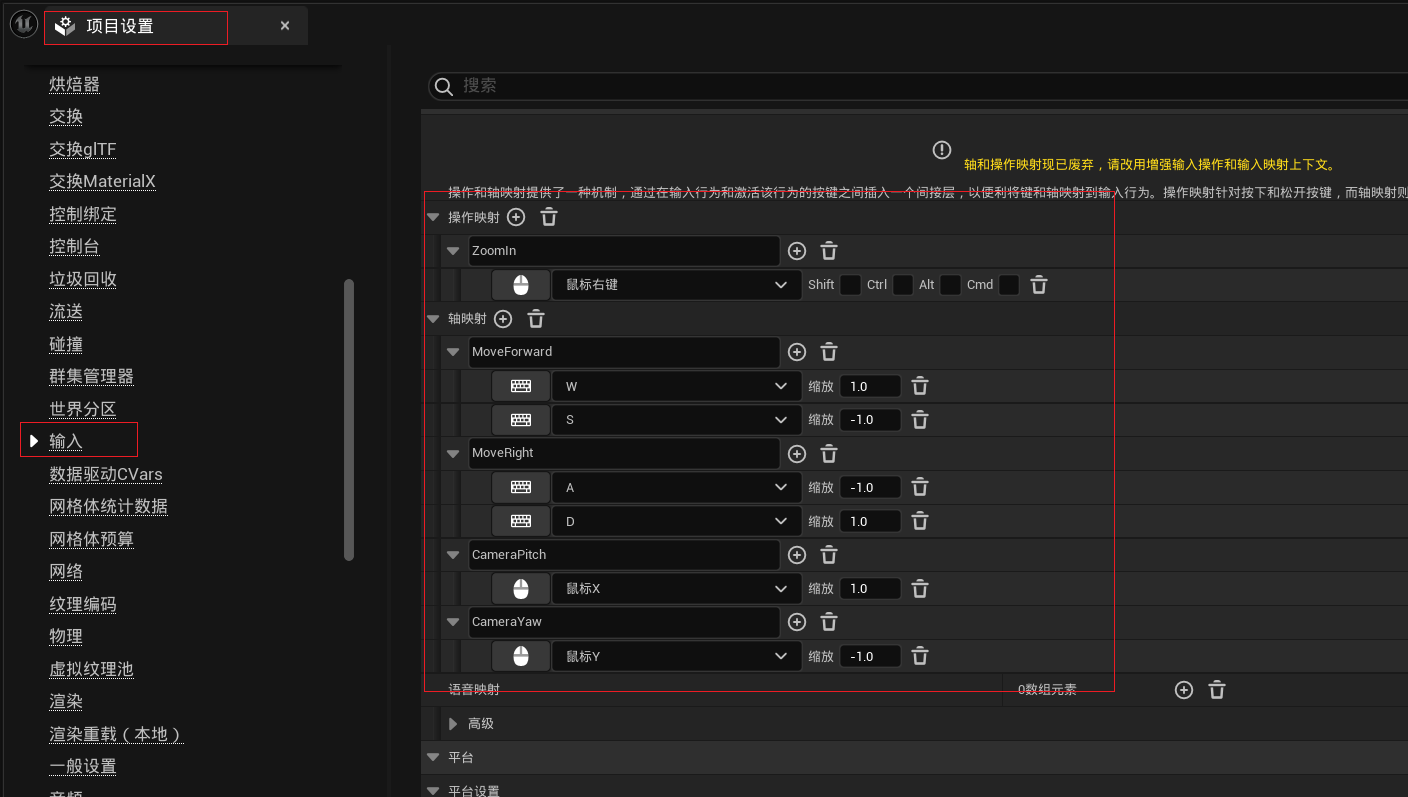This screenshot has width=1408, height=797.
Task: Click the keyboard icon for the W binding
Action: (x=520, y=385)
